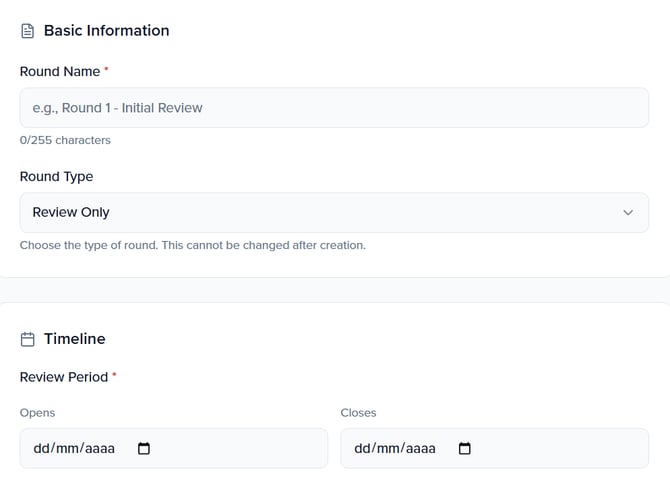The height and width of the screenshot is (490, 670).
Task: Select the year segment in Closes date
Action: pos(420,449)
